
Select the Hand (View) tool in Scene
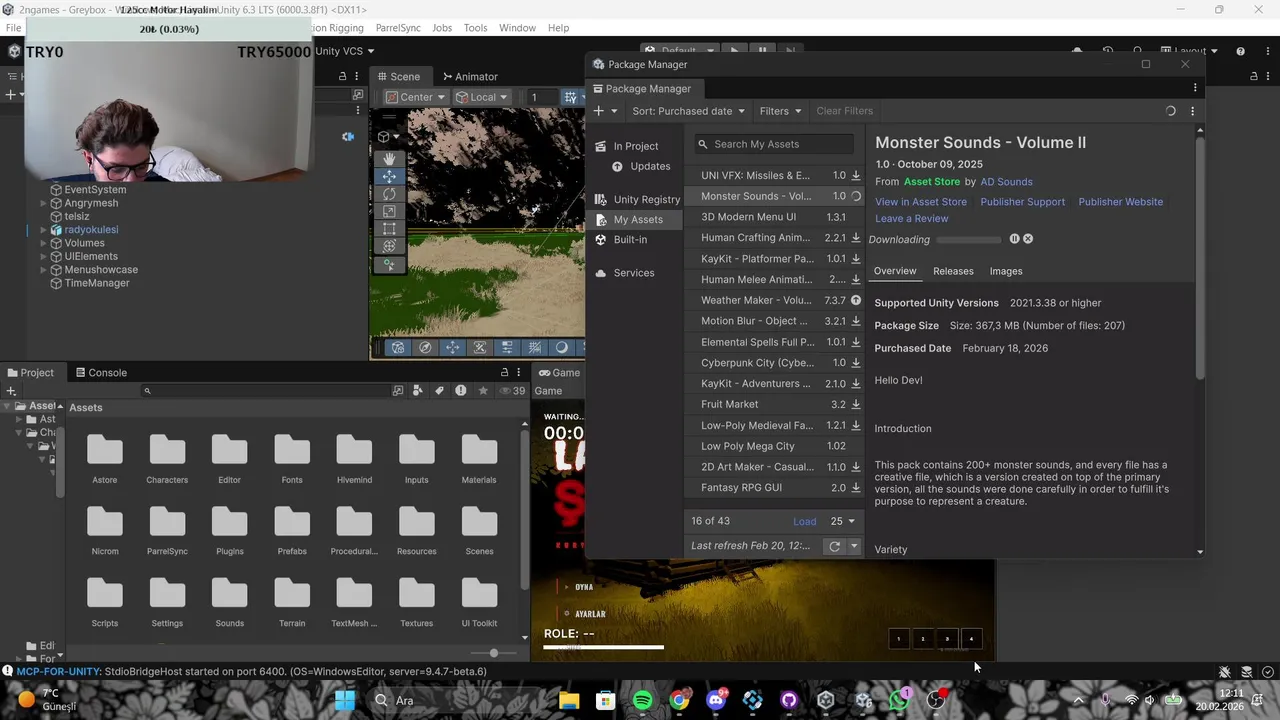click(x=389, y=159)
